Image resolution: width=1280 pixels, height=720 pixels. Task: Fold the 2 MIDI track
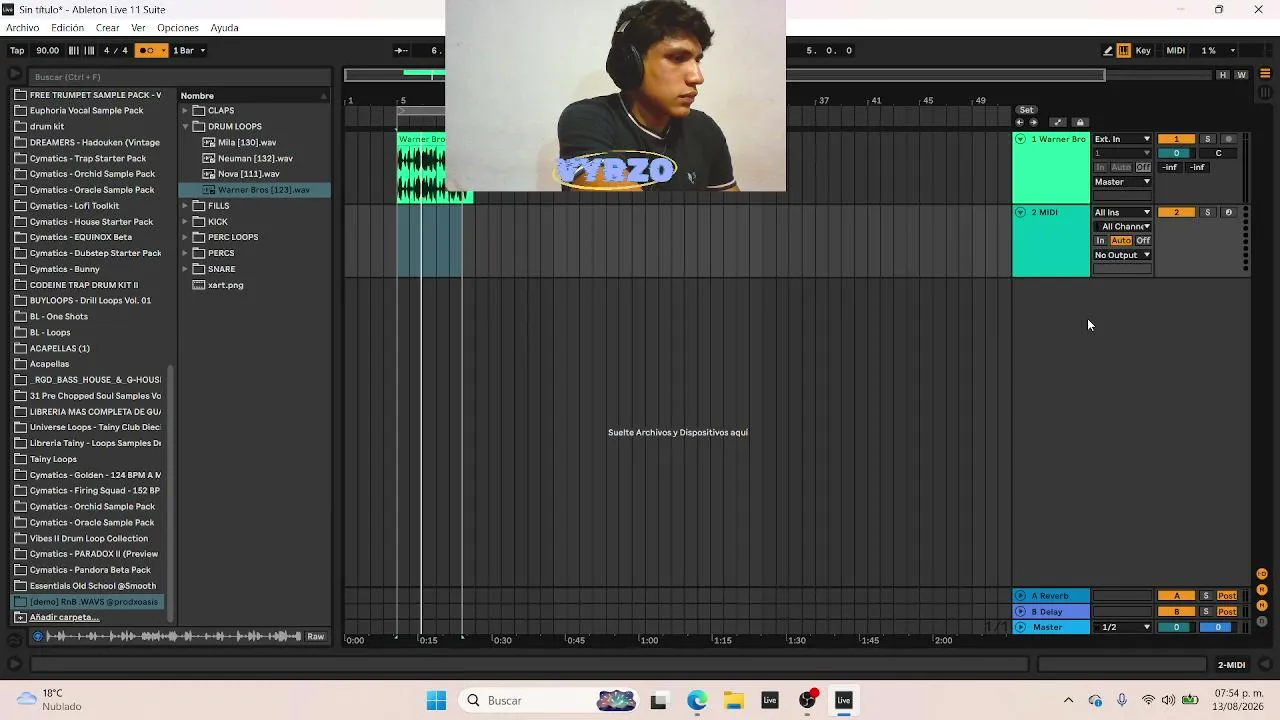coord(1020,212)
